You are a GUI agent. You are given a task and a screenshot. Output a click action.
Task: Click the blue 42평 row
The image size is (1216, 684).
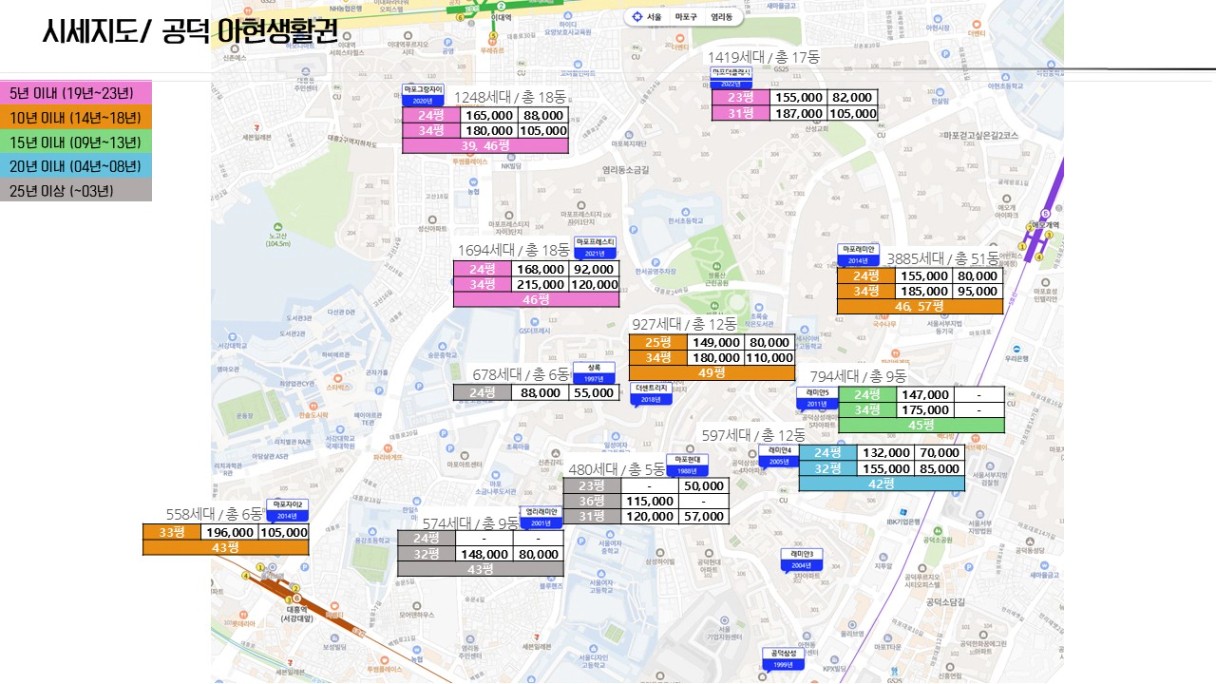pyautogui.click(x=881, y=483)
